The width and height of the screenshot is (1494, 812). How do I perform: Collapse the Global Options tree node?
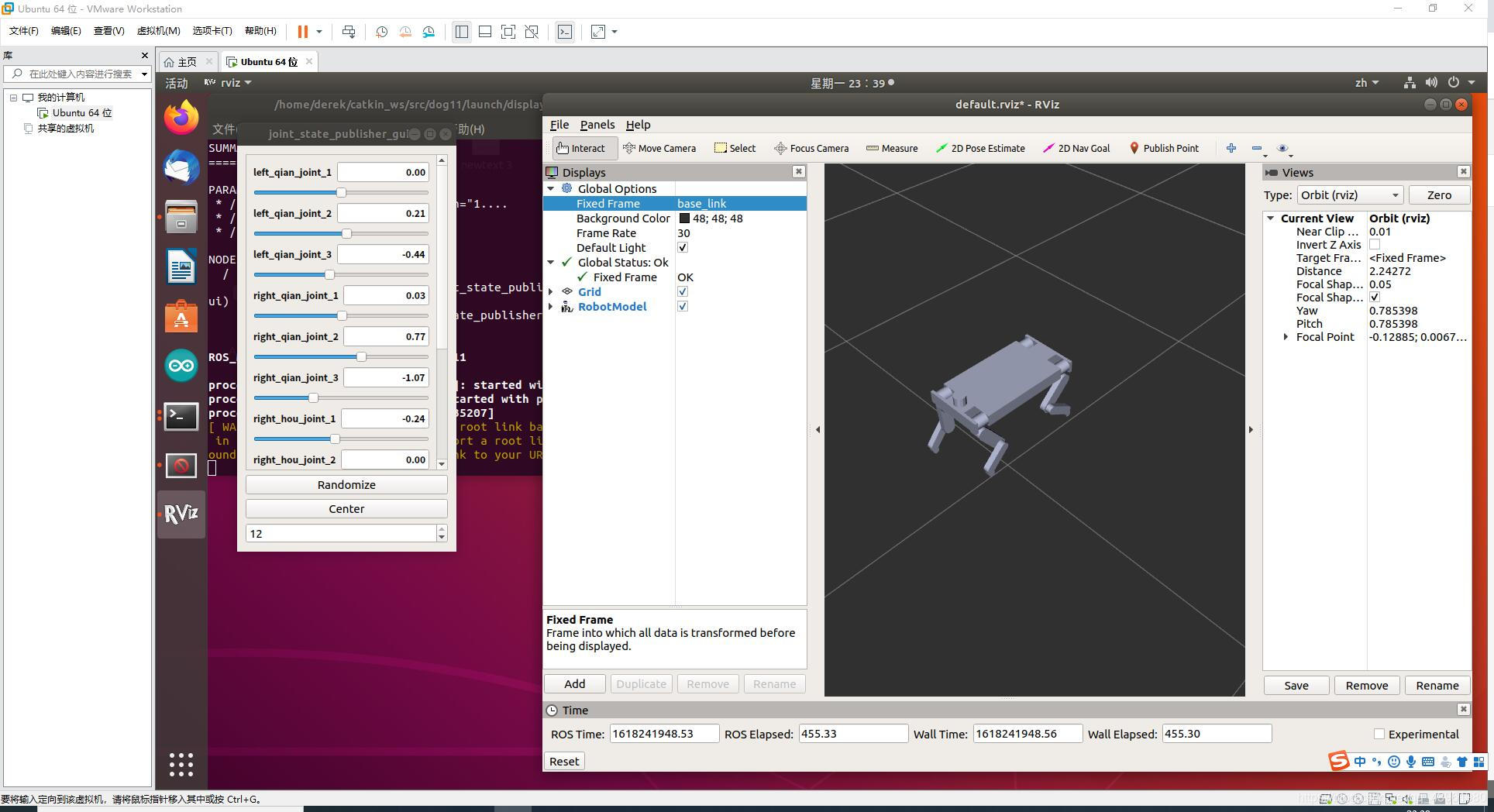[551, 189]
